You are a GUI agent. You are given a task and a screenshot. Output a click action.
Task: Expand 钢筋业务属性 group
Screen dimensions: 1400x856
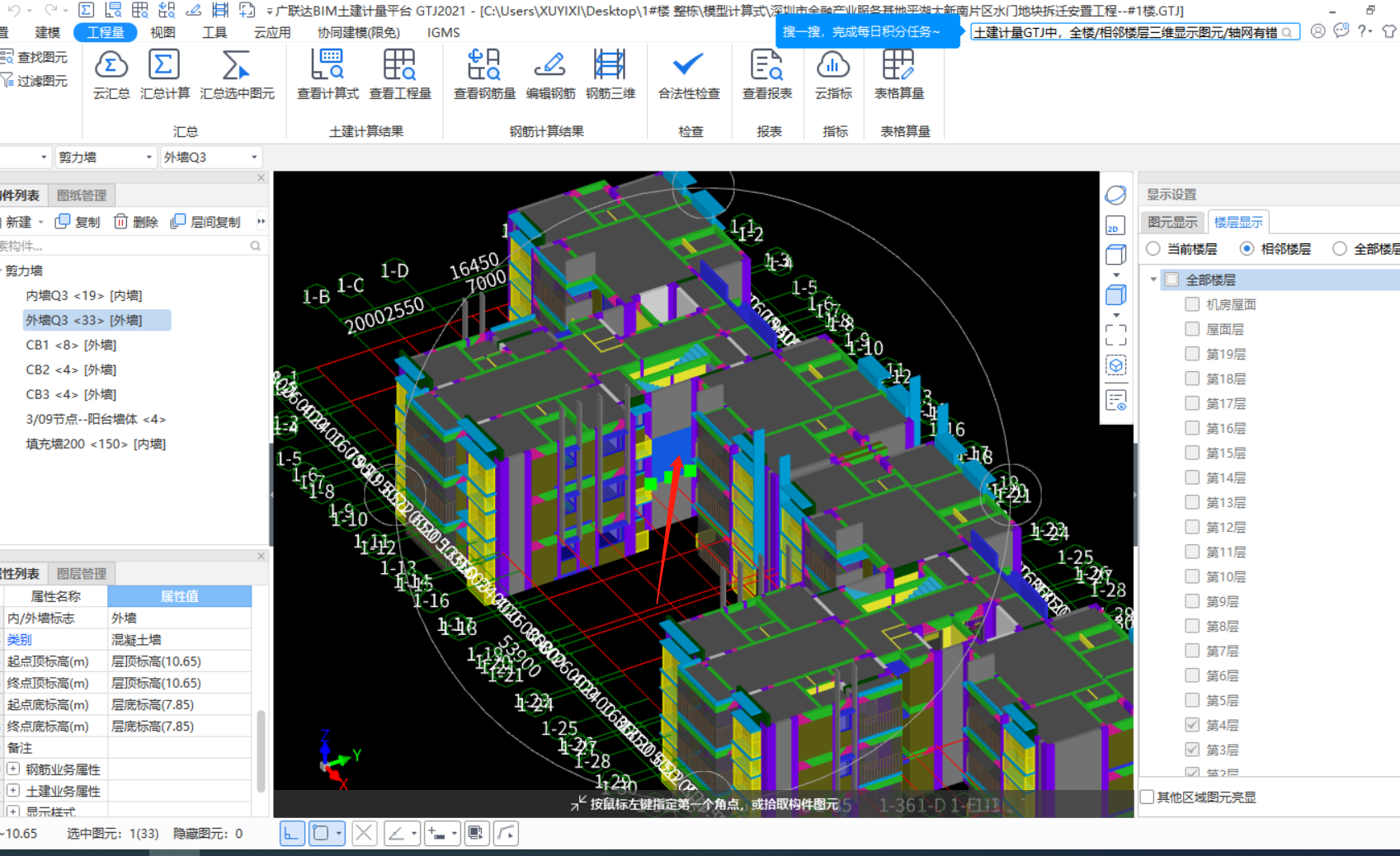(13, 769)
